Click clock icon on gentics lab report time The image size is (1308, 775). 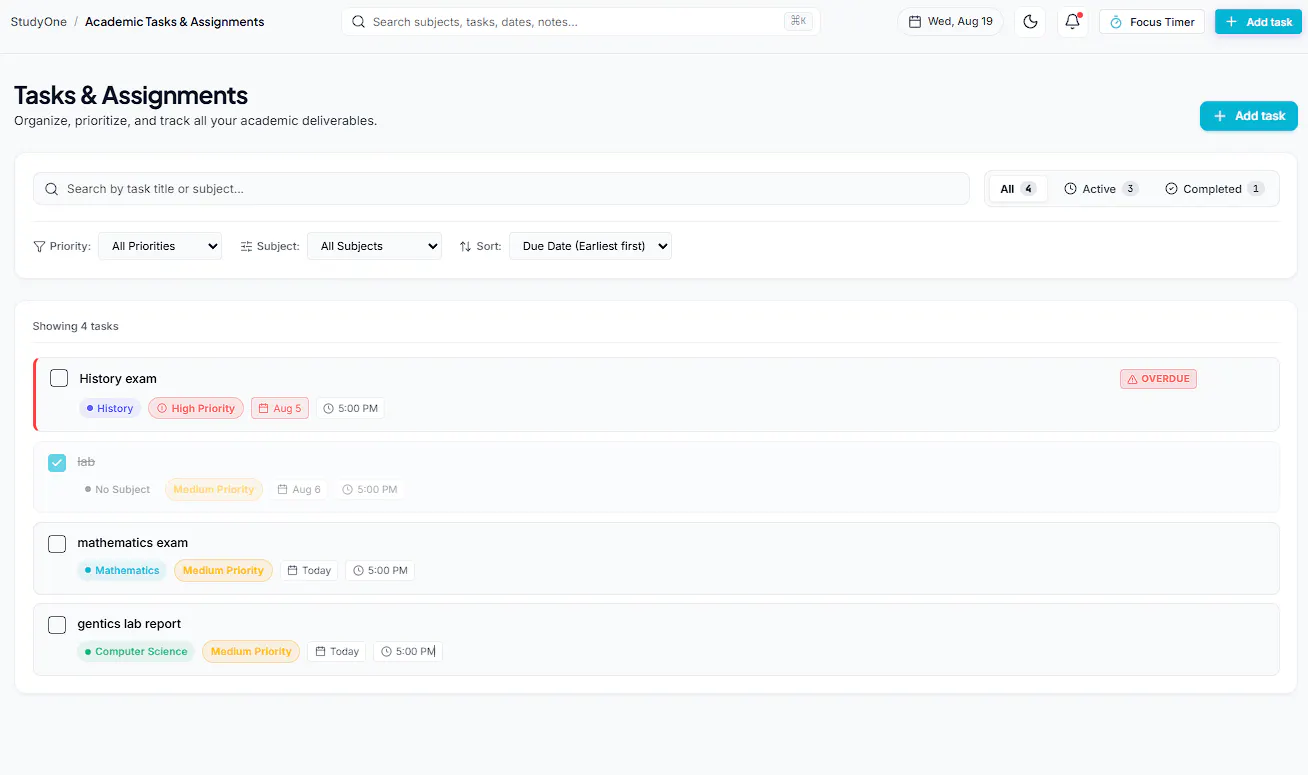click(386, 651)
